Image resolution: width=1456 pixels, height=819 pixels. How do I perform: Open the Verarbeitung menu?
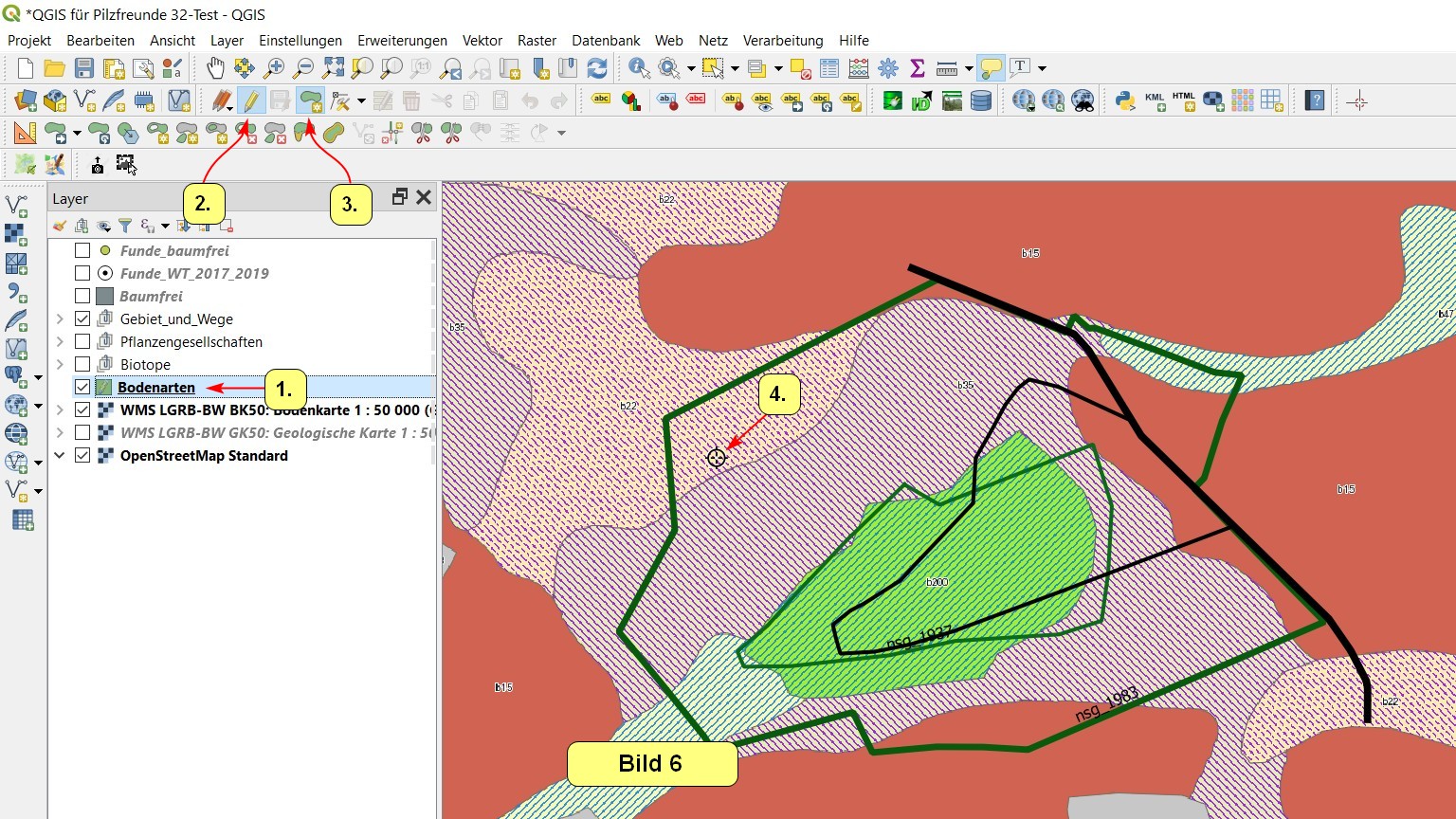[x=782, y=41]
